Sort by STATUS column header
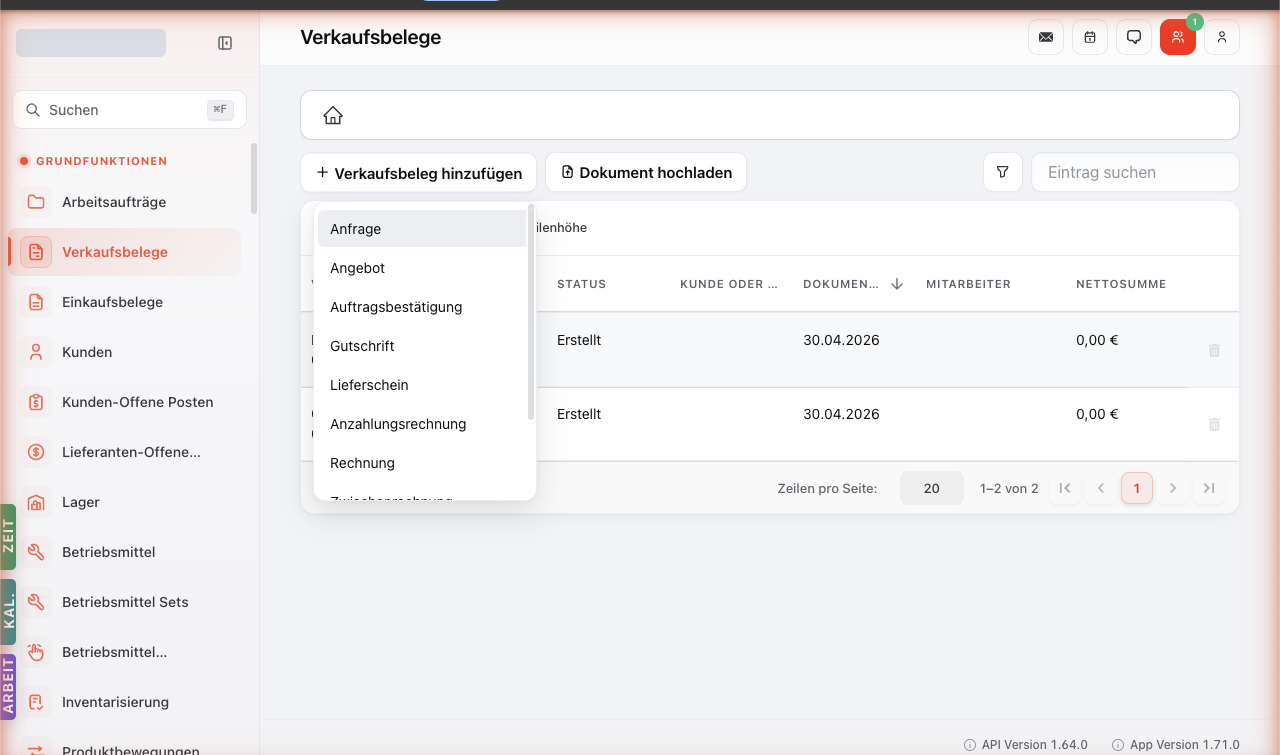The height and width of the screenshot is (755, 1280). pyautogui.click(x=582, y=284)
